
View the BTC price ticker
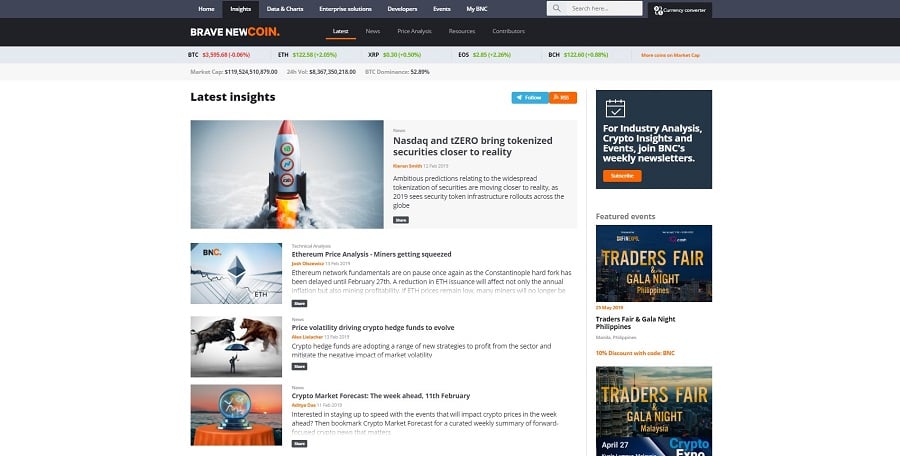[219, 55]
